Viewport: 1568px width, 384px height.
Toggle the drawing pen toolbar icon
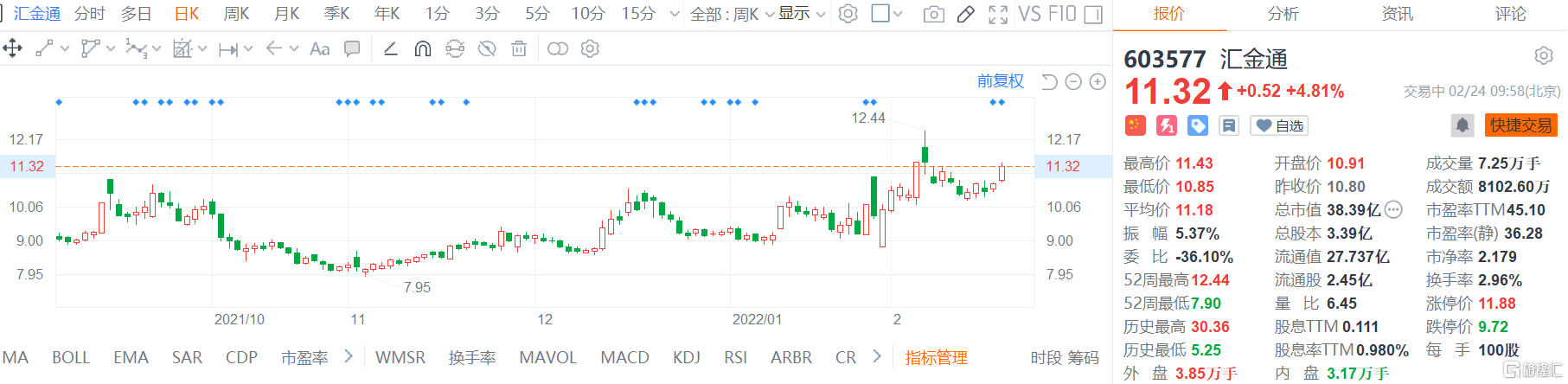pos(966,14)
